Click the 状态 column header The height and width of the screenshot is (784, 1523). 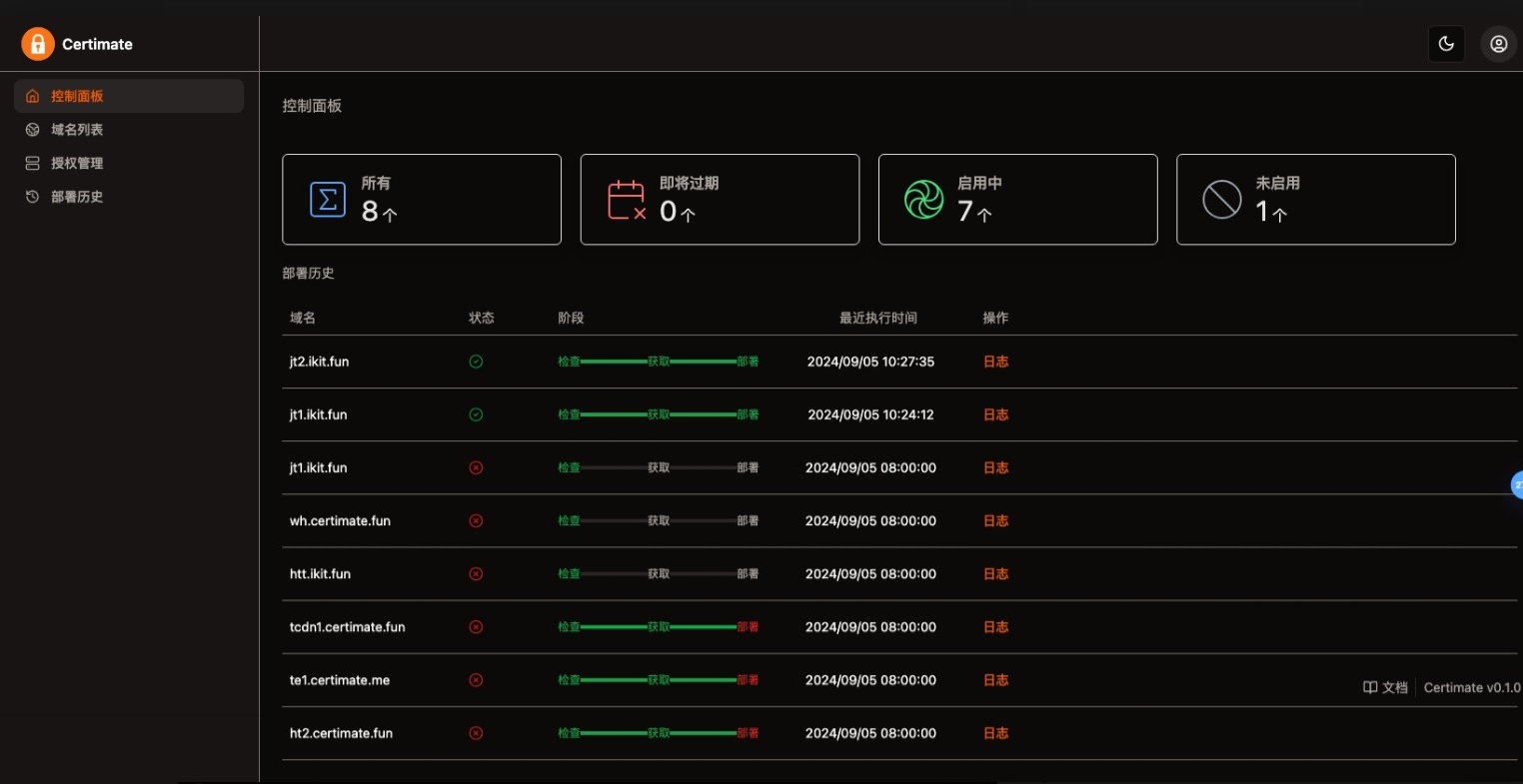482,318
